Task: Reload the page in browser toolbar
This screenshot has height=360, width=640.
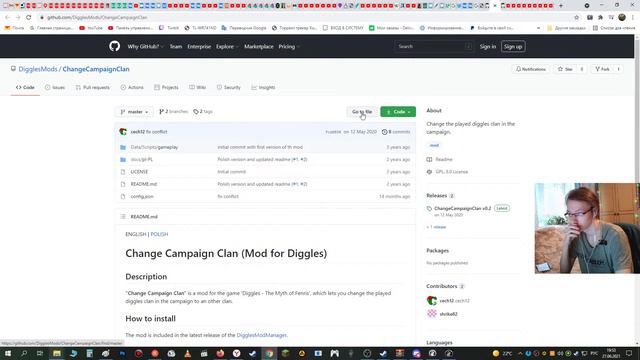Action: point(29,18)
